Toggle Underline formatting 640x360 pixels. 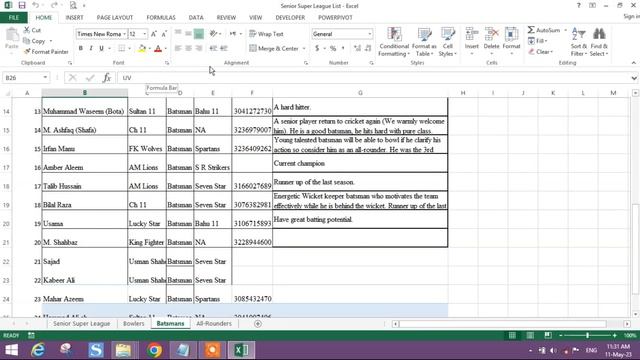click(x=101, y=49)
